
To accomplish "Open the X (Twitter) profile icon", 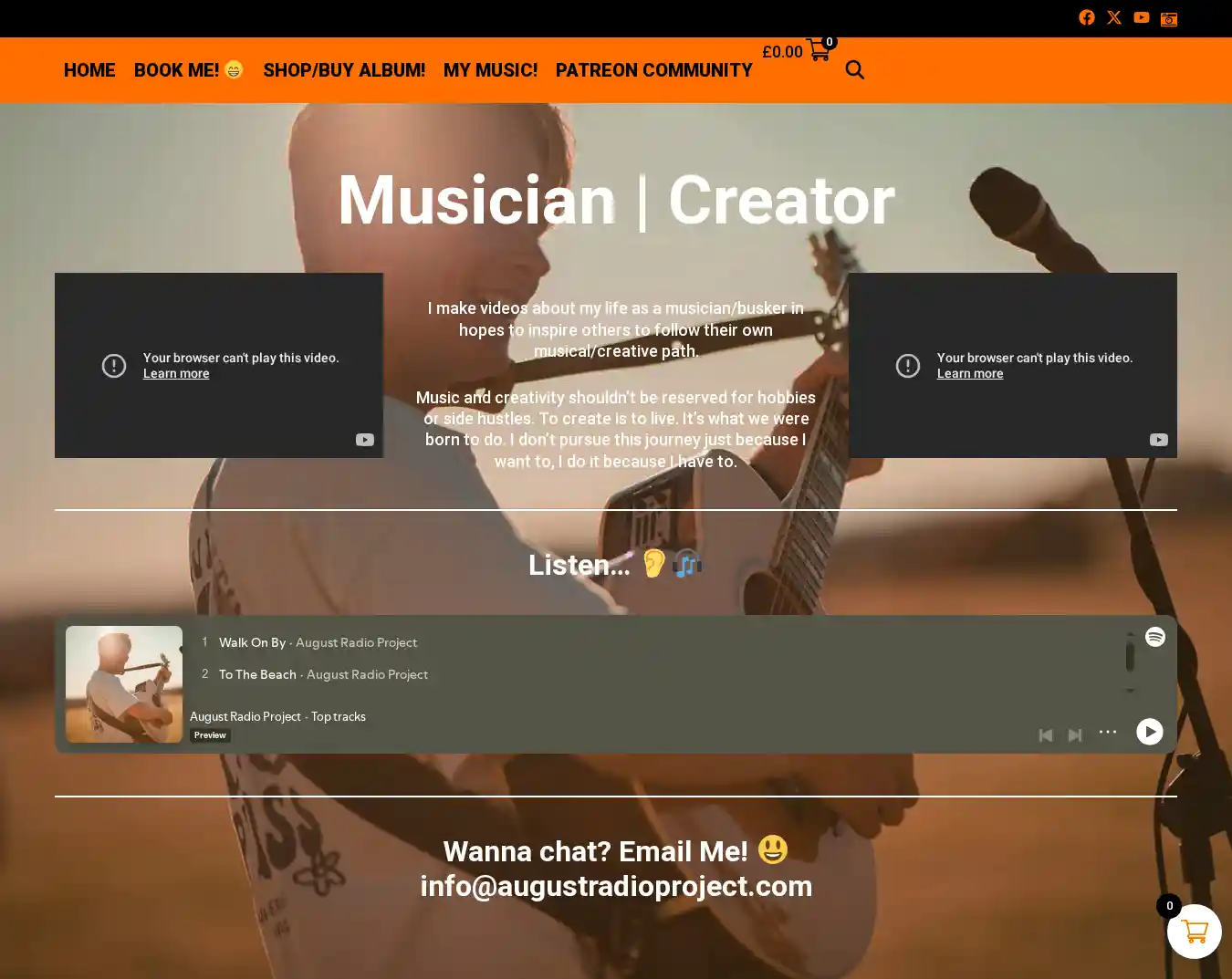I will [1113, 17].
